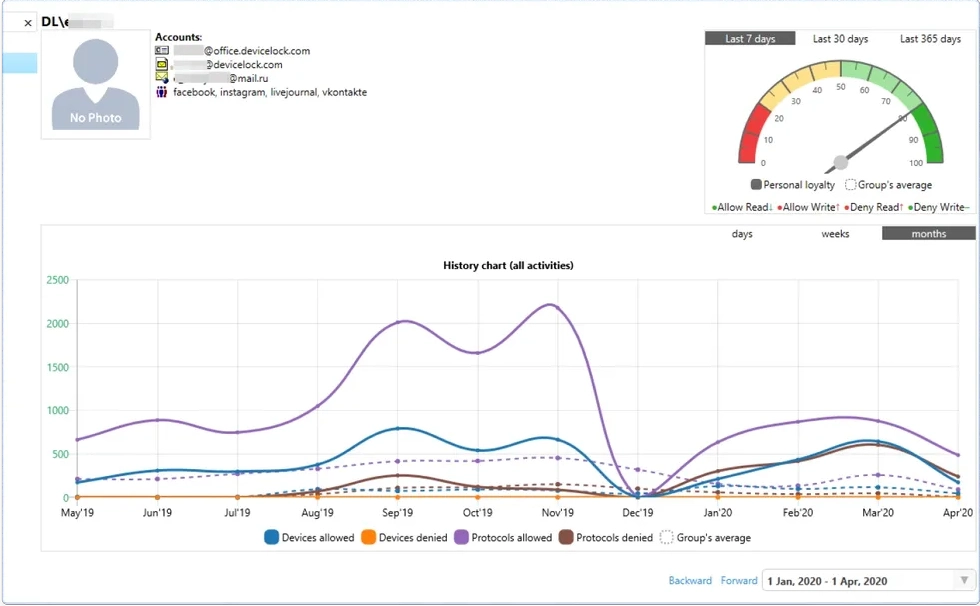The image size is (980, 606).
Task: Click the ID card account icon
Action: click(x=161, y=50)
